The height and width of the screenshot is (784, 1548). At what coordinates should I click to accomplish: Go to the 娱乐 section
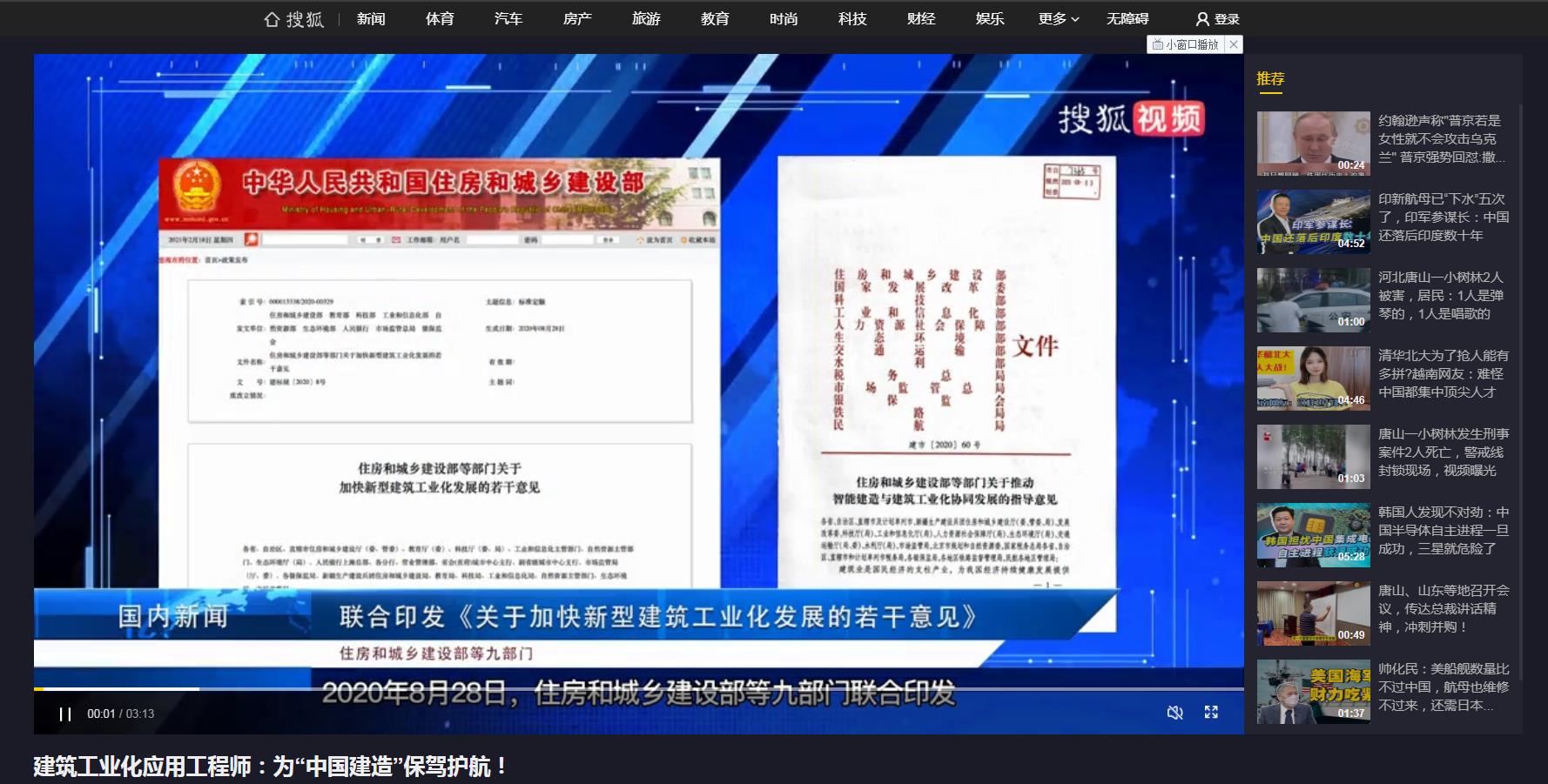click(x=990, y=18)
